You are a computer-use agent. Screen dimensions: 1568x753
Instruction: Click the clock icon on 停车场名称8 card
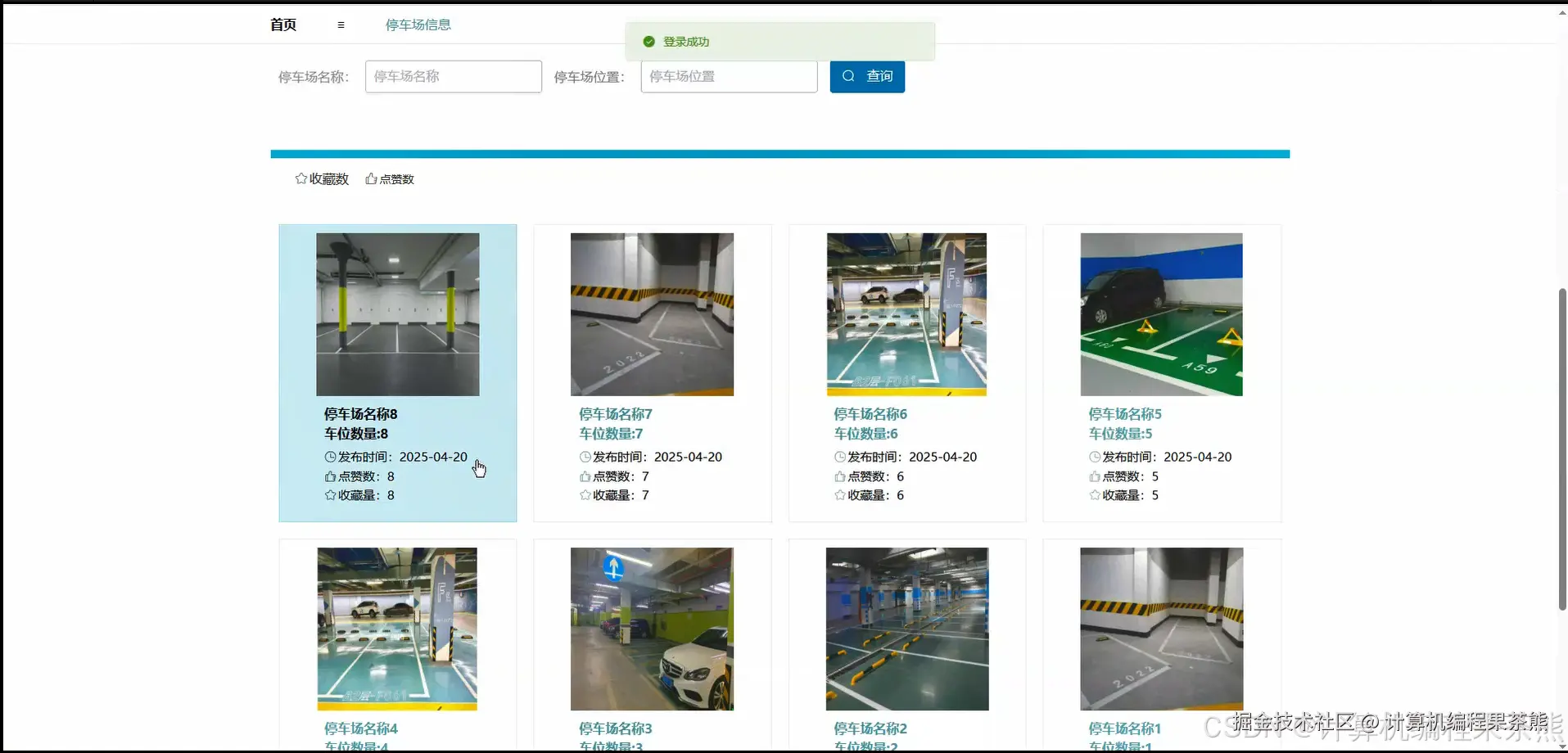pyautogui.click(x=330, y=457)
